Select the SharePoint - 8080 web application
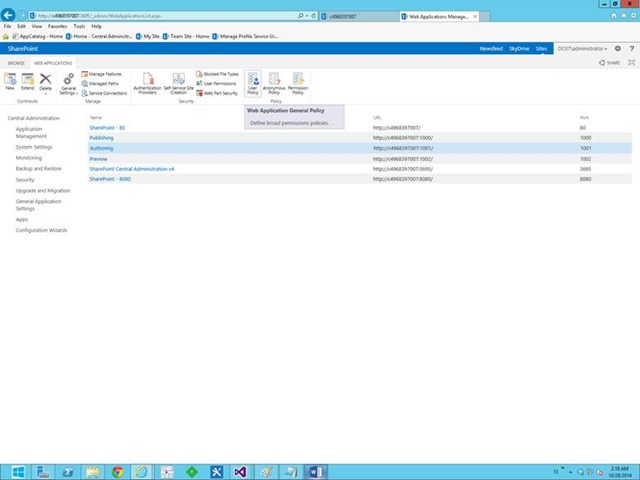Image resolution: width=640 pixels, height=480 pixels. click(110, 179)
